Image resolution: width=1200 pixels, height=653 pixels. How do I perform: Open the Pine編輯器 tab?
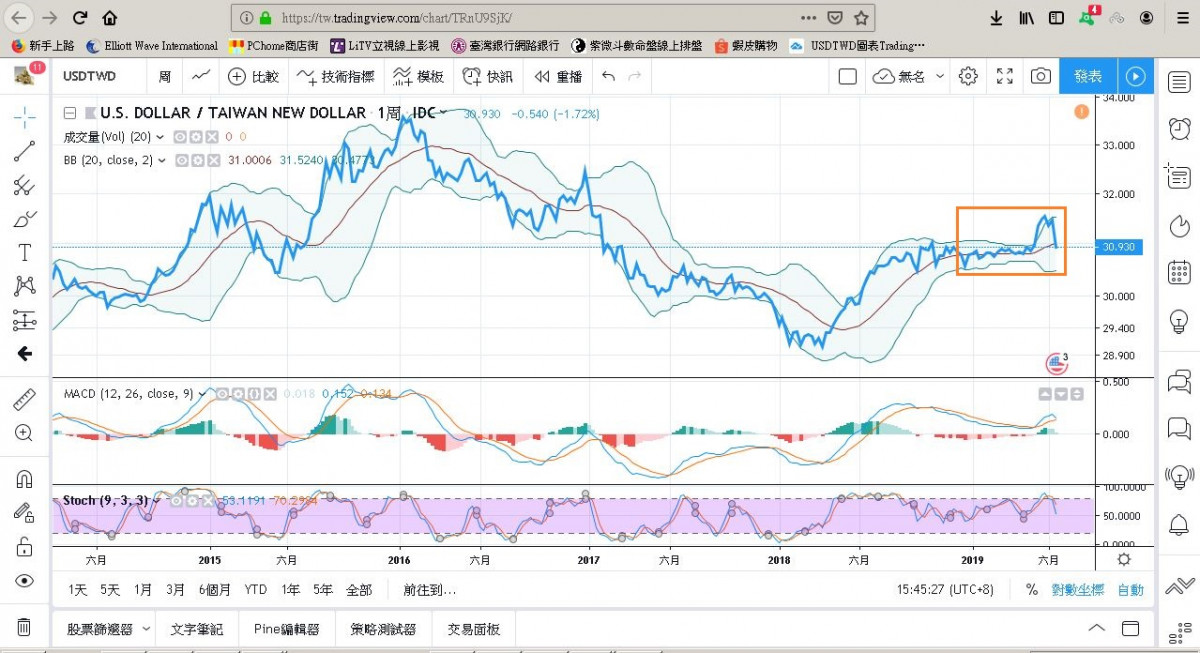[286, 629]
